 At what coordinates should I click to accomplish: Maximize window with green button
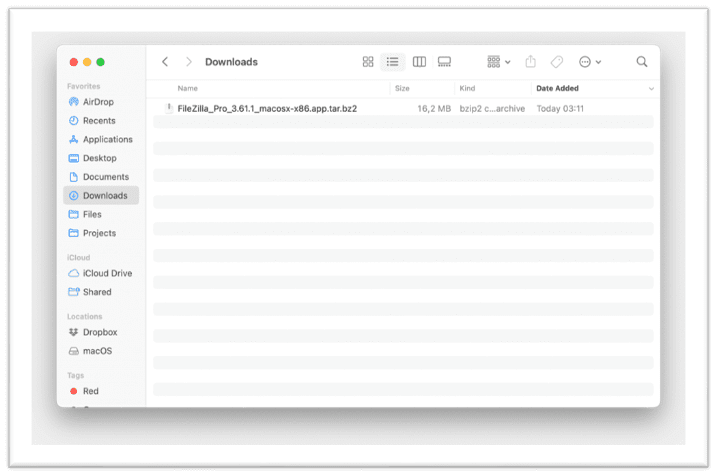tap(100, 62)
